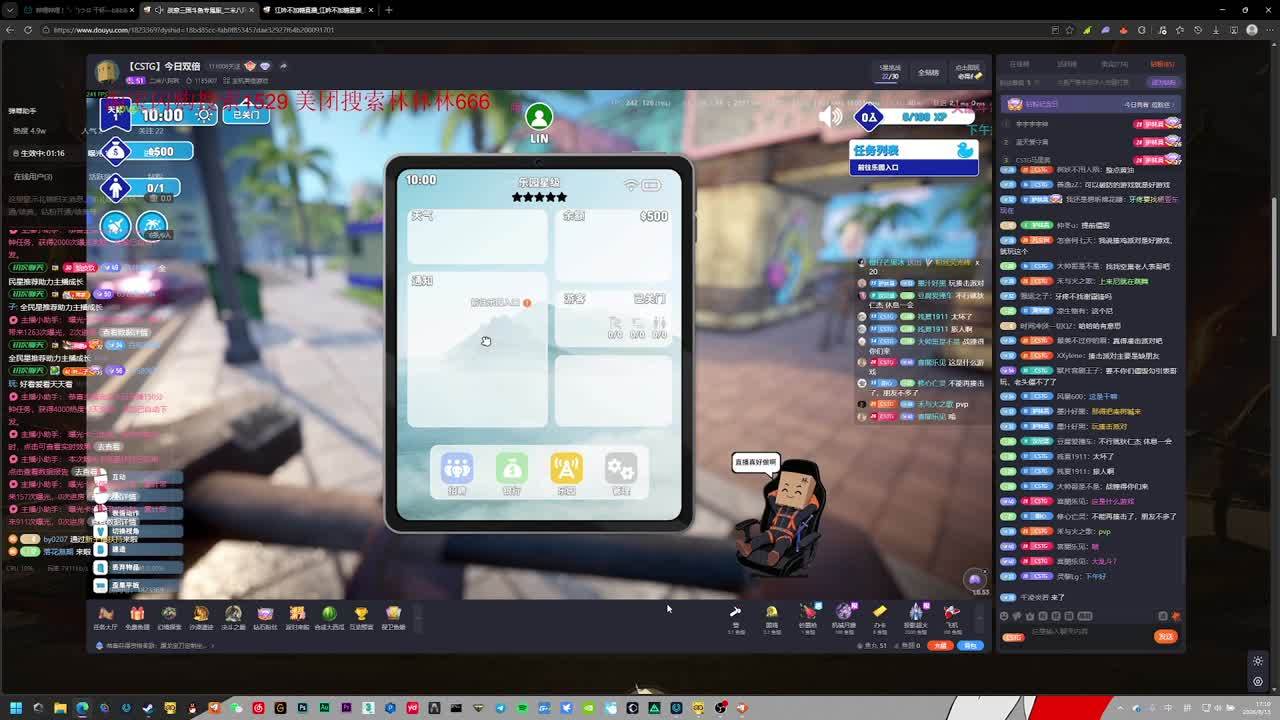Image resolution: width=1280 pixels, height=720 pixels.
Task: Open the red gift box activity icon
Action: point(137,618)
